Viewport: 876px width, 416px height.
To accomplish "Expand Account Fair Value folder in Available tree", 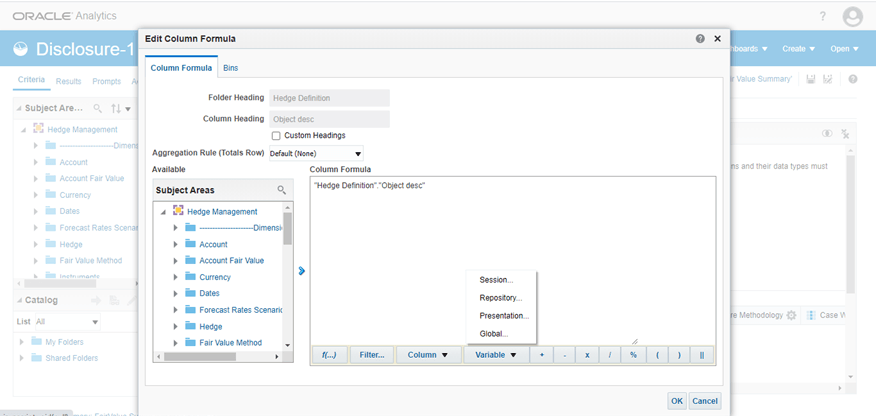I will coord(175,261).
